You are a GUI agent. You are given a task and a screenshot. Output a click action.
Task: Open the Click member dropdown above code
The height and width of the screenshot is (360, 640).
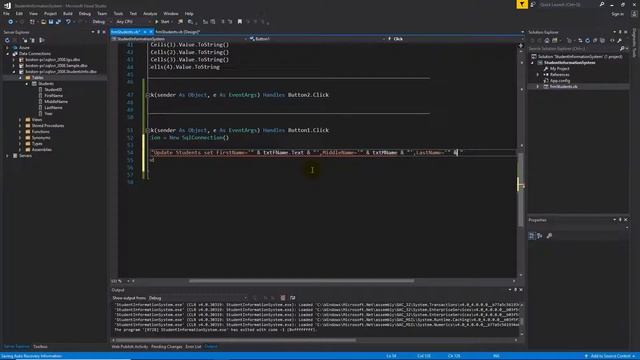(x=455, y=39)
